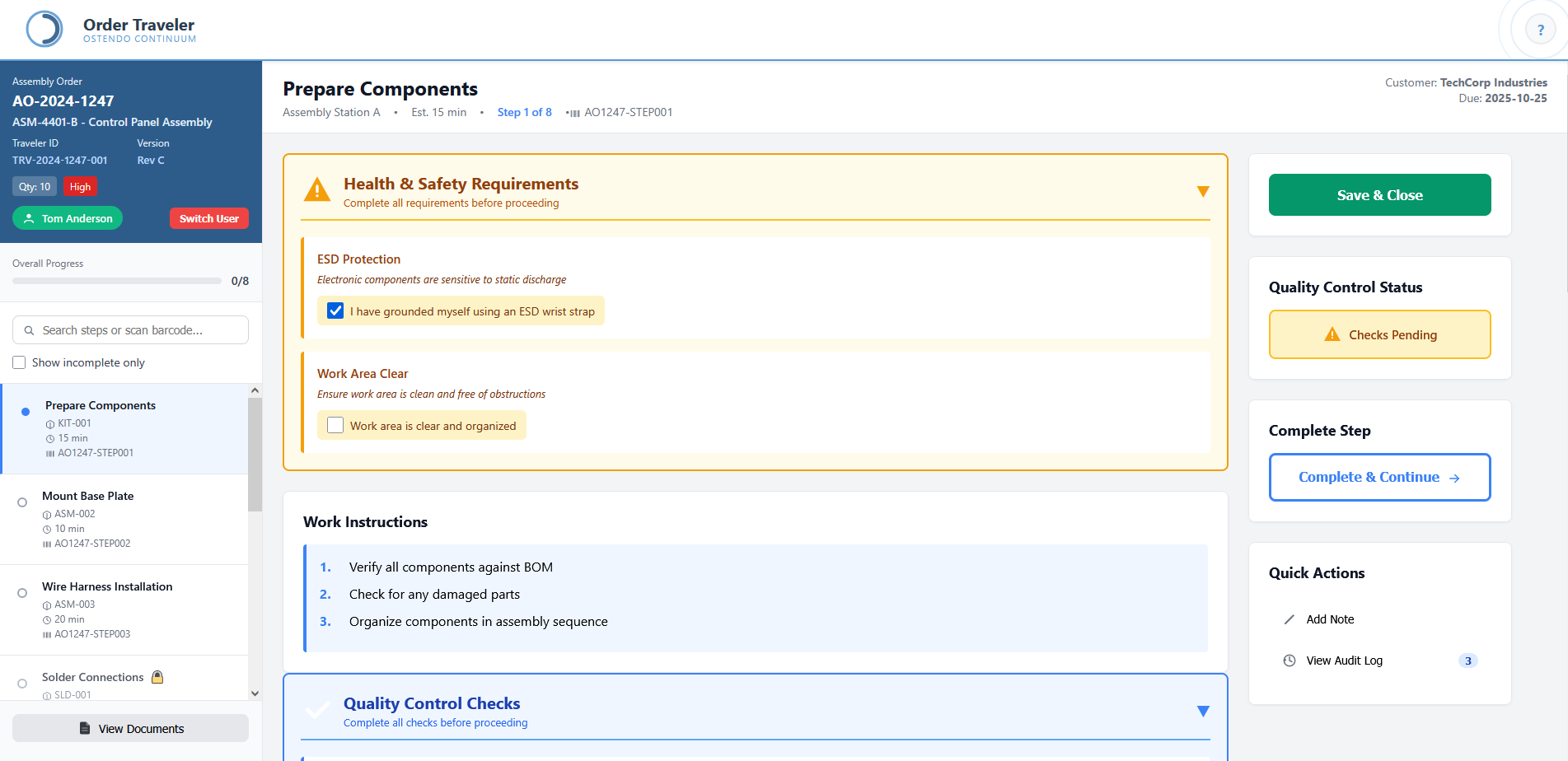The image size is (1568, 761).
Task: Click the Order Traveler logo icon
Action: click(x=44, y=30)
